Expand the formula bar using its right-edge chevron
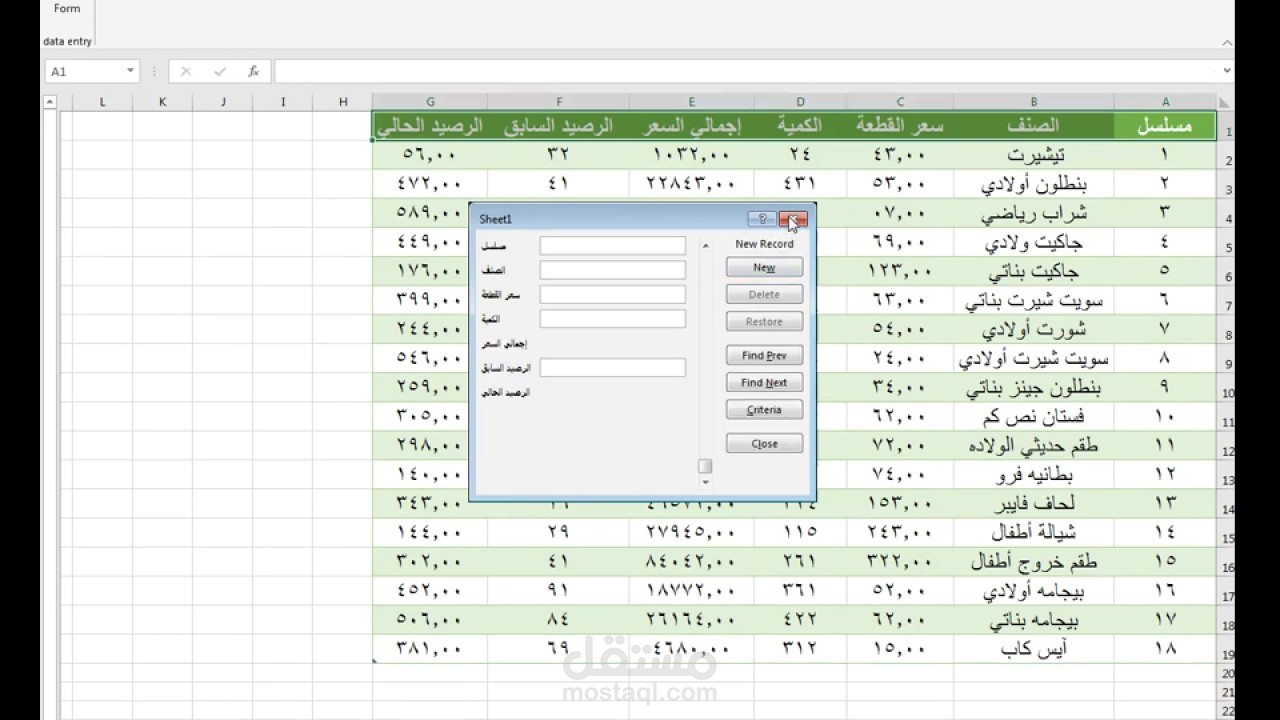 [1227, 71]
